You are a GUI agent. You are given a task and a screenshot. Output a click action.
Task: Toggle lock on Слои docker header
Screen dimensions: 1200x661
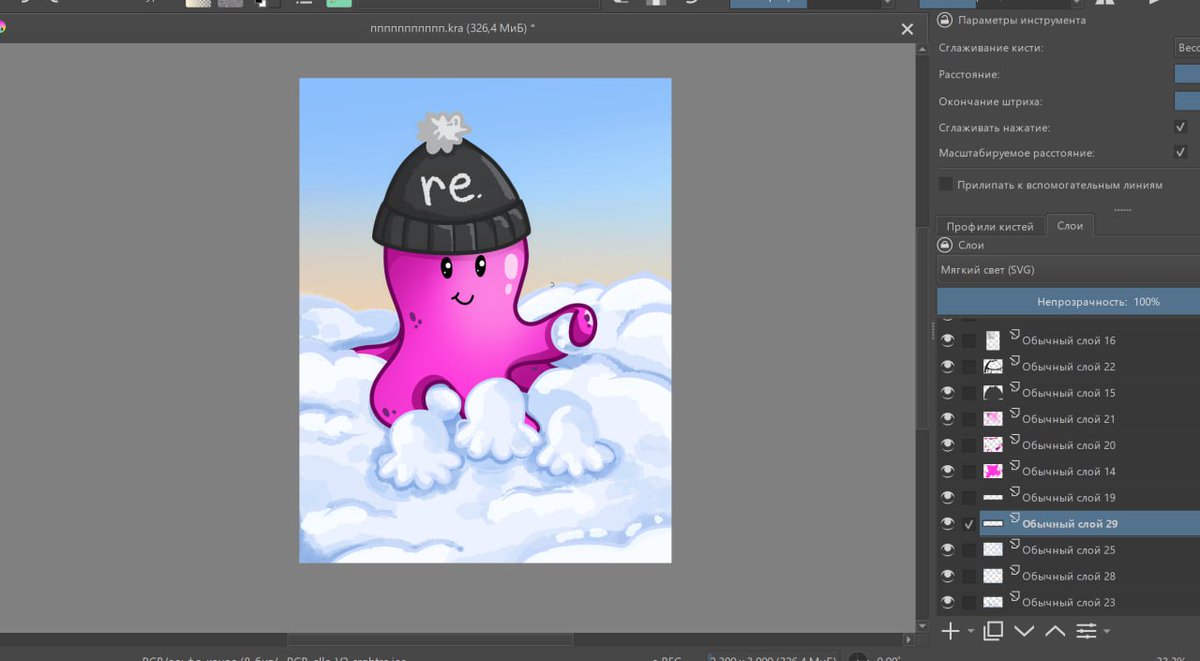coord(945,245)
